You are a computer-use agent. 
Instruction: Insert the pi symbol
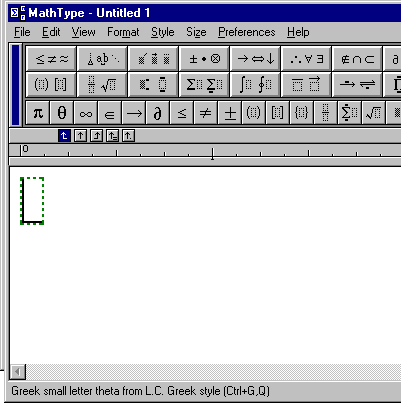[x=38, y=113]
